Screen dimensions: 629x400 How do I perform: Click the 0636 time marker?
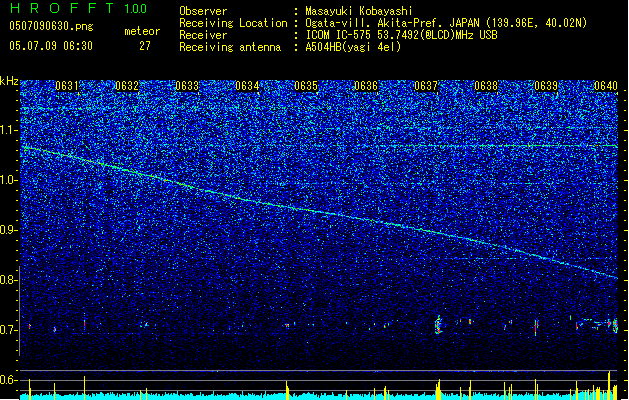(x=366, y=86)
